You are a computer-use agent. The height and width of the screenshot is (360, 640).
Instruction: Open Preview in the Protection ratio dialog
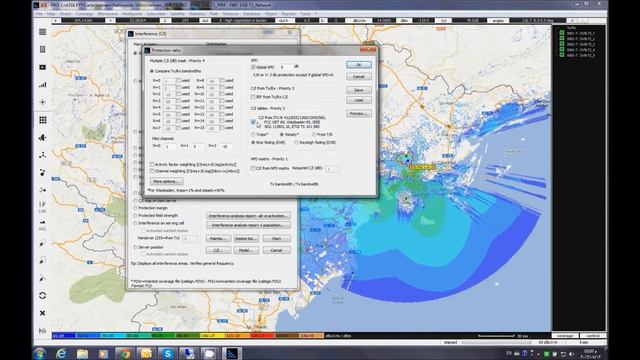(x=358, y=113)
